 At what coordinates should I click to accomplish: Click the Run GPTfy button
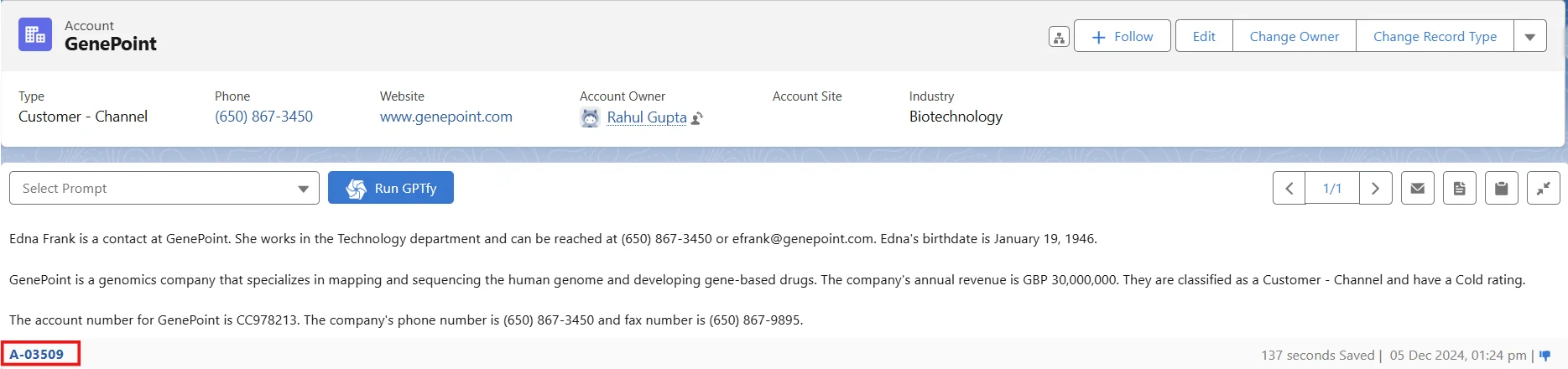tap(391, 188)
